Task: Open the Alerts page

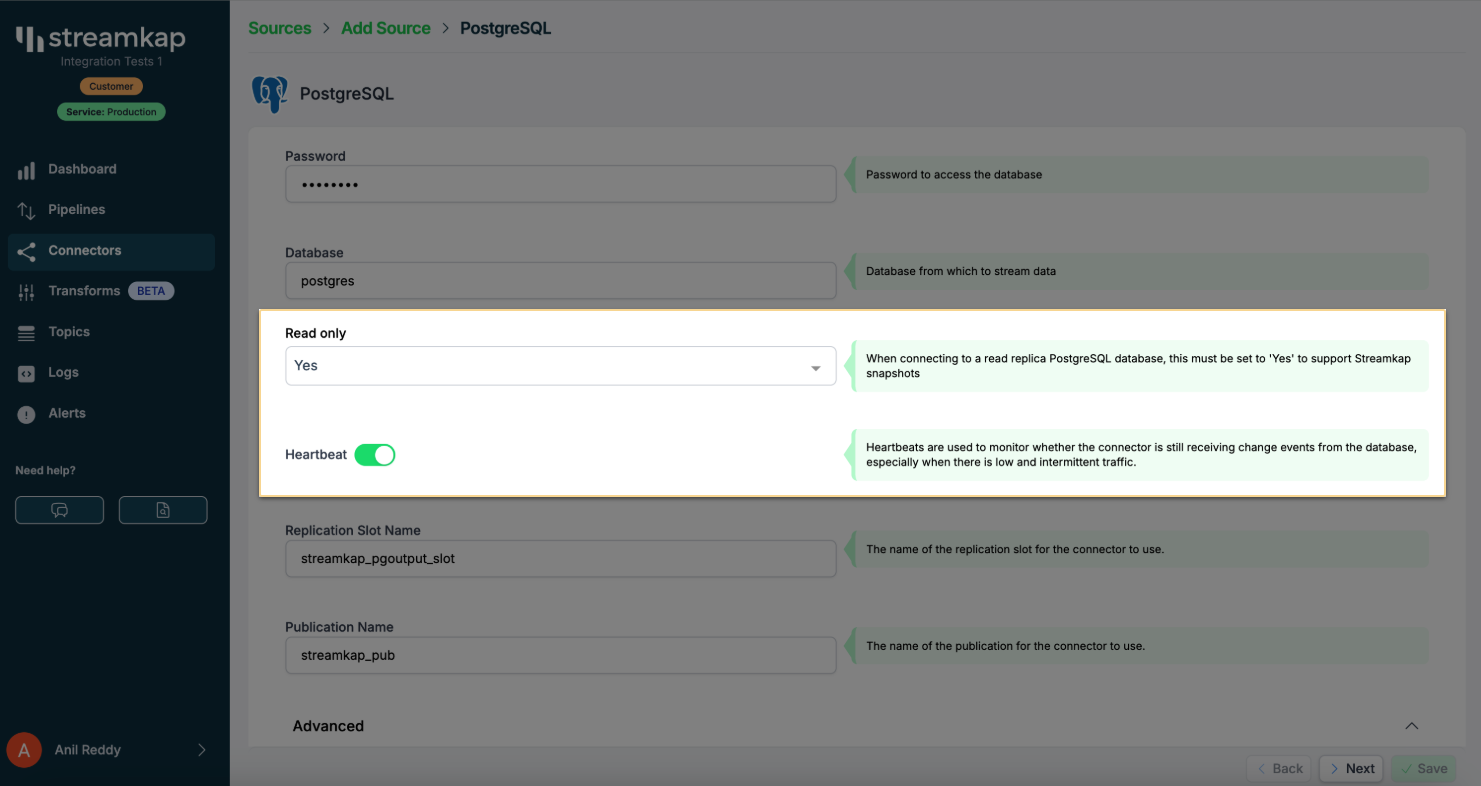Action: pyautogui.click(x=111, y=413)
